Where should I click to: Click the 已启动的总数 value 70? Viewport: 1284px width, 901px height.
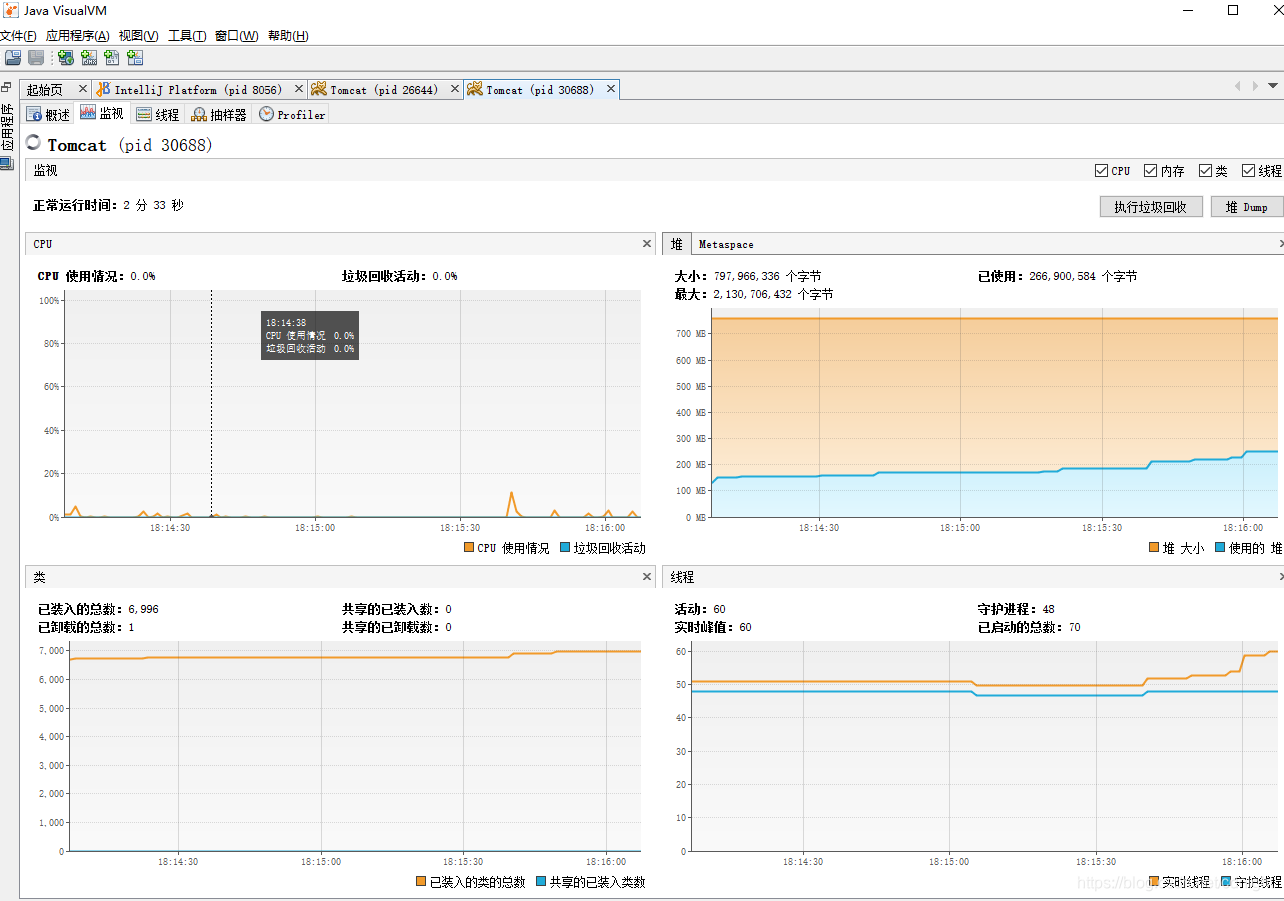coord(1074,628)
